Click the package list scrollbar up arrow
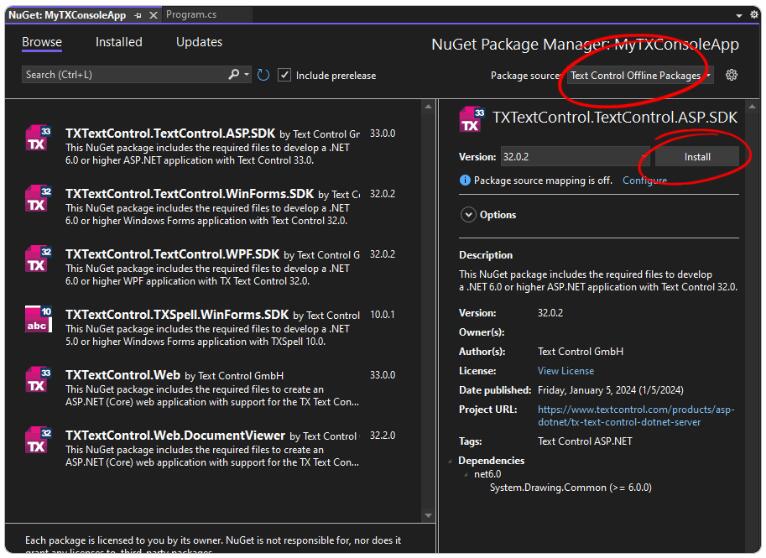The image size is (766, 558). click(428, 107)
